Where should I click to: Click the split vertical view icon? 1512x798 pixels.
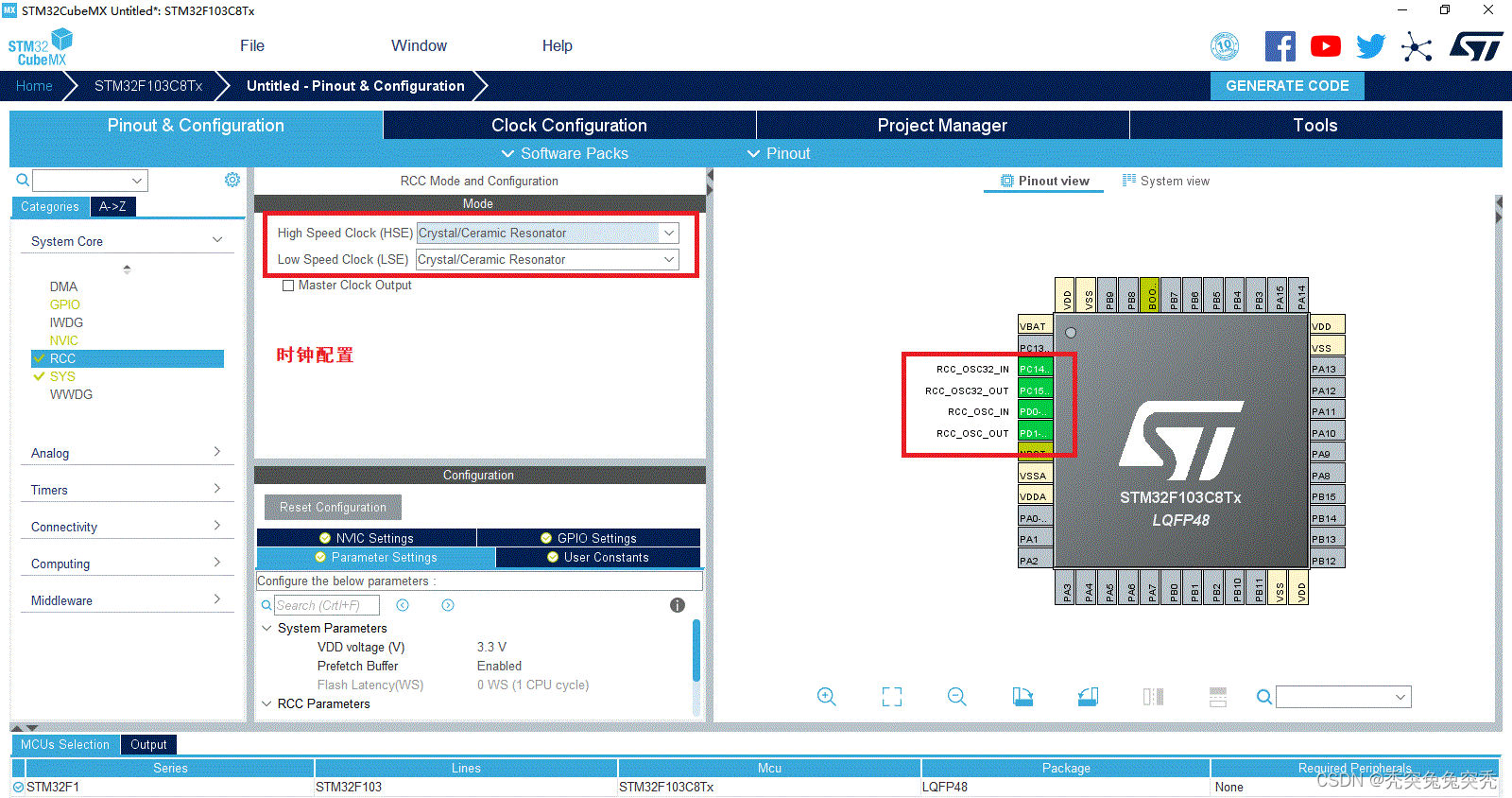click(1153, 697)
